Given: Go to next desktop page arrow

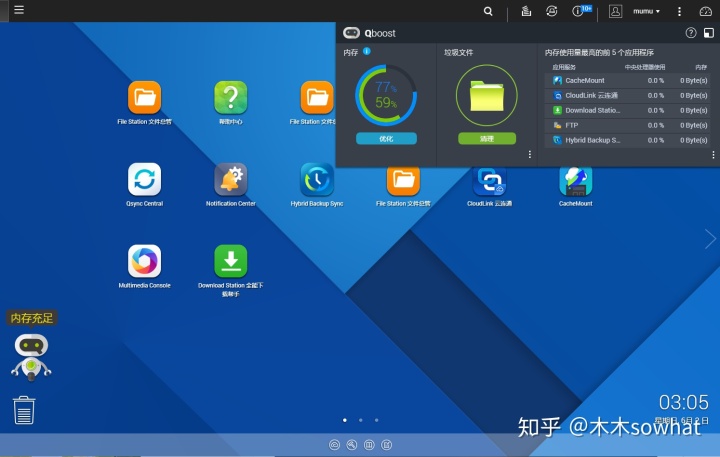Looking at the screenshot, I should [x=710, y=239].
